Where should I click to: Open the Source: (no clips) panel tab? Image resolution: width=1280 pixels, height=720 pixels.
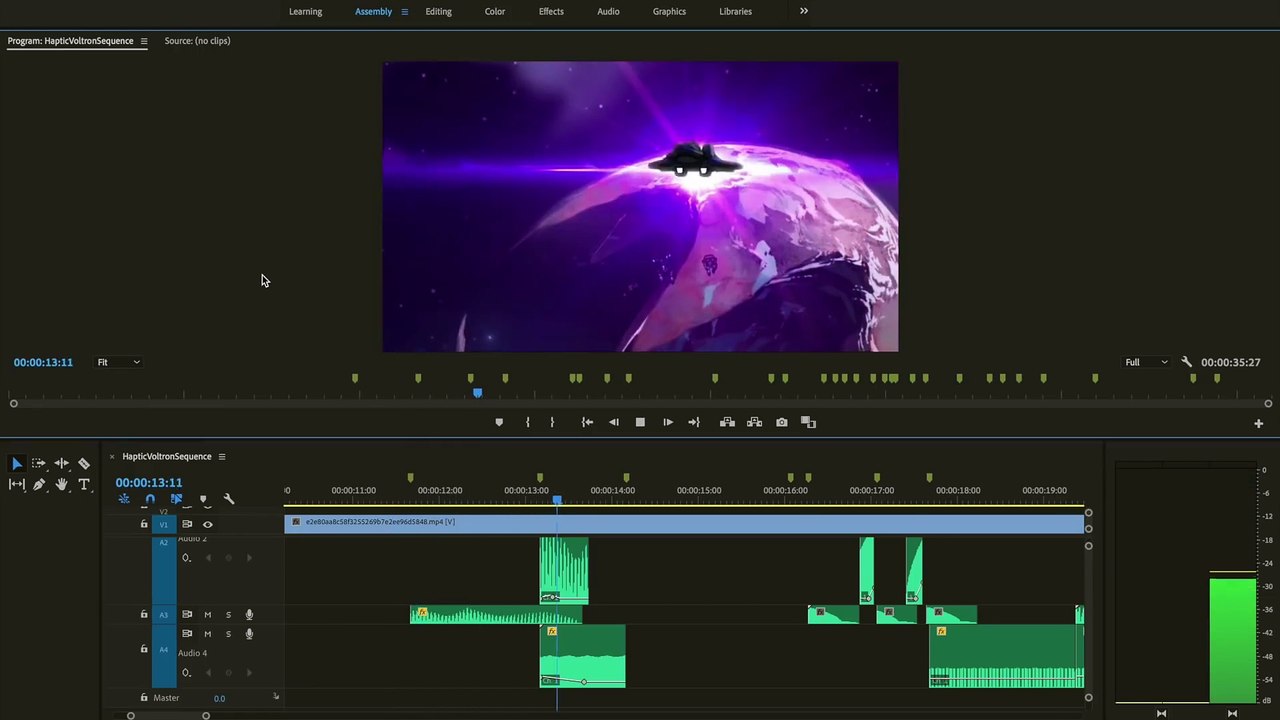click(197, 41)
